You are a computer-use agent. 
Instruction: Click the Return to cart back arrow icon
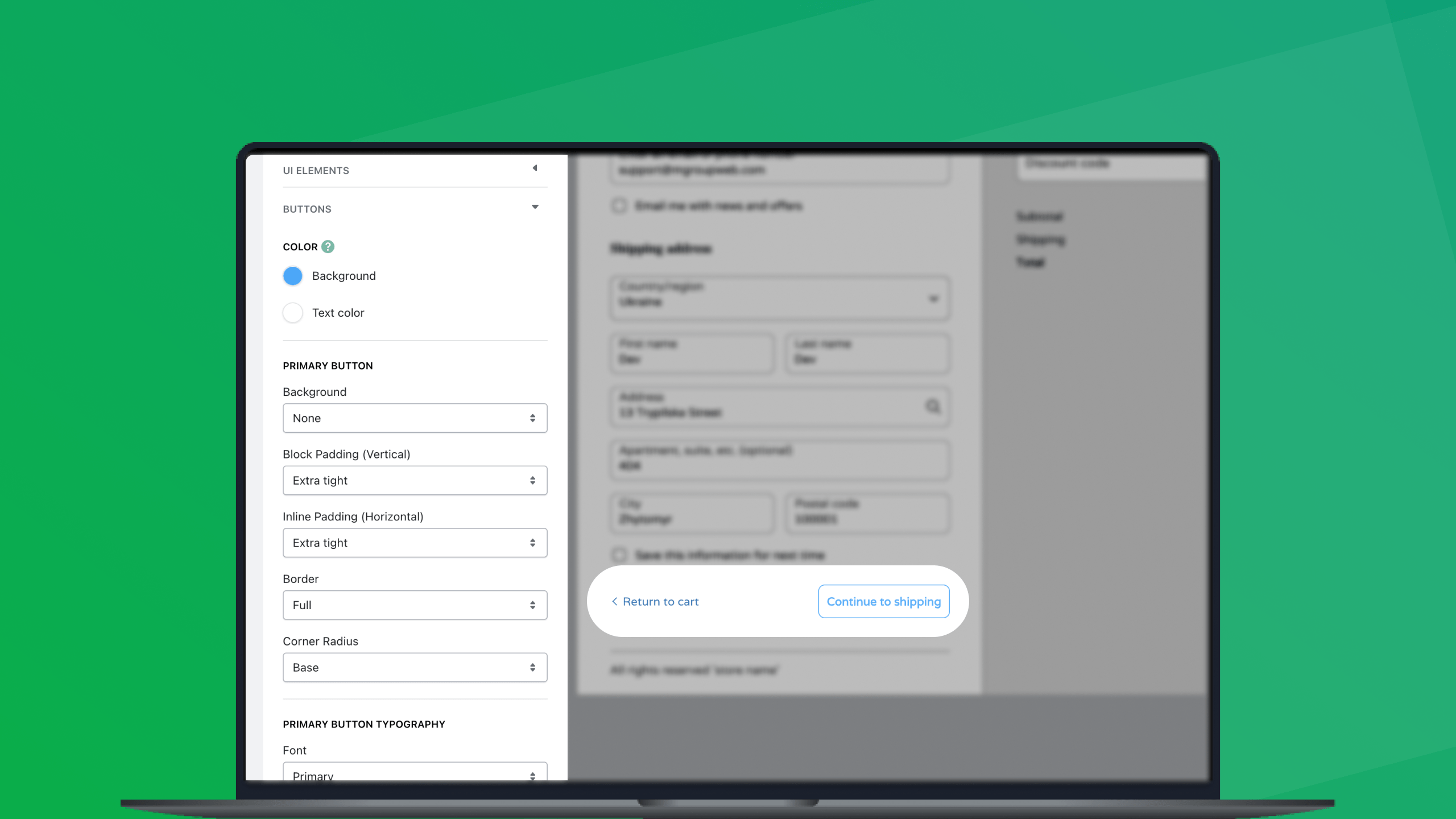click(x=614, y=601)
